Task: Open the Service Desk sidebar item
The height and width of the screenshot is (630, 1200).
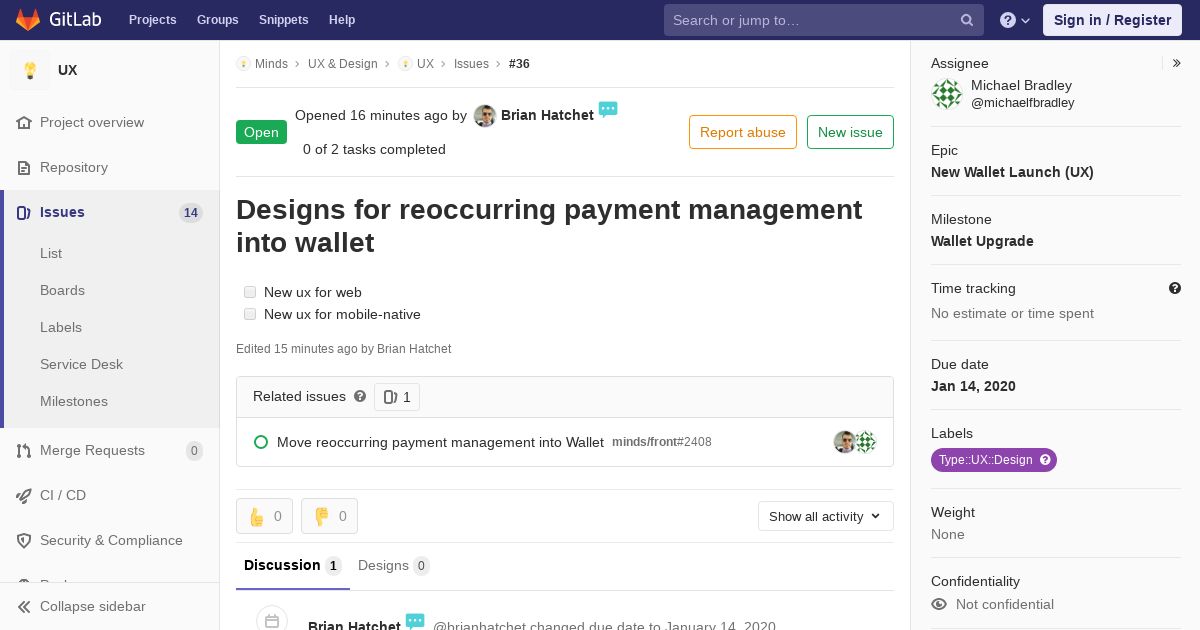Action: 81,364
